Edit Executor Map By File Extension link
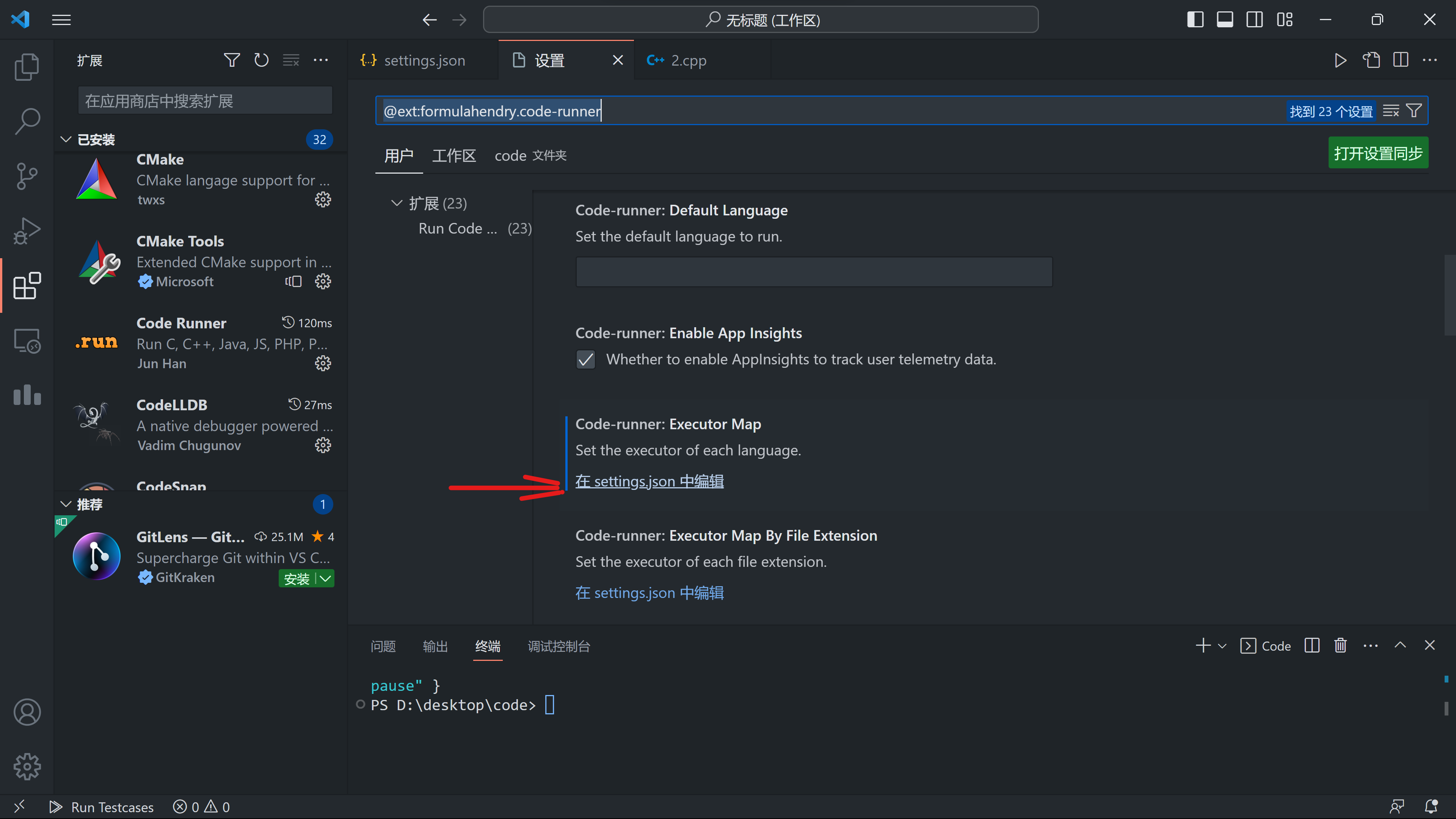Viewport: 1456px width, 819px height. [650, 592]
